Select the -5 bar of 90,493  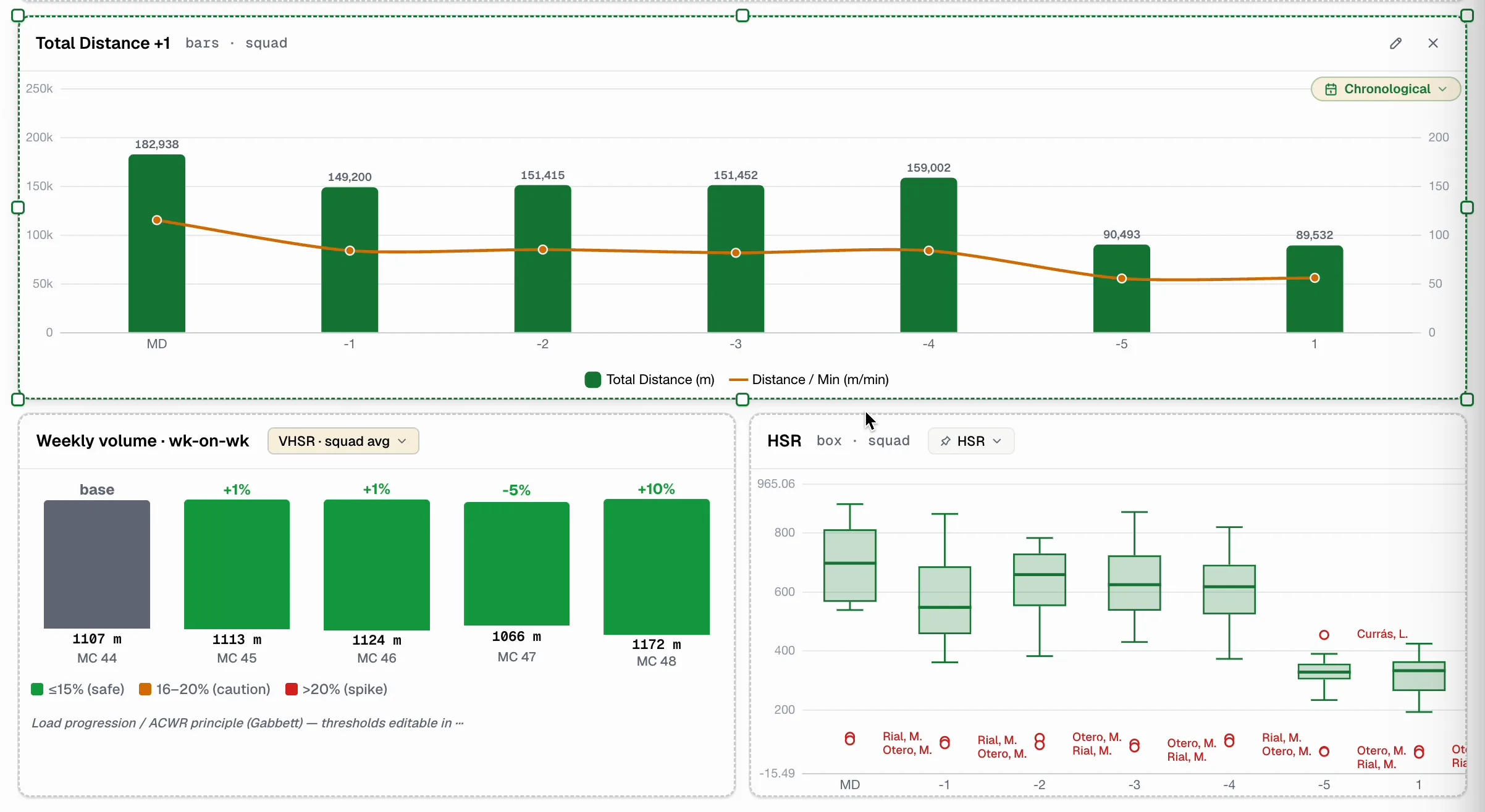pos(1122,288)
